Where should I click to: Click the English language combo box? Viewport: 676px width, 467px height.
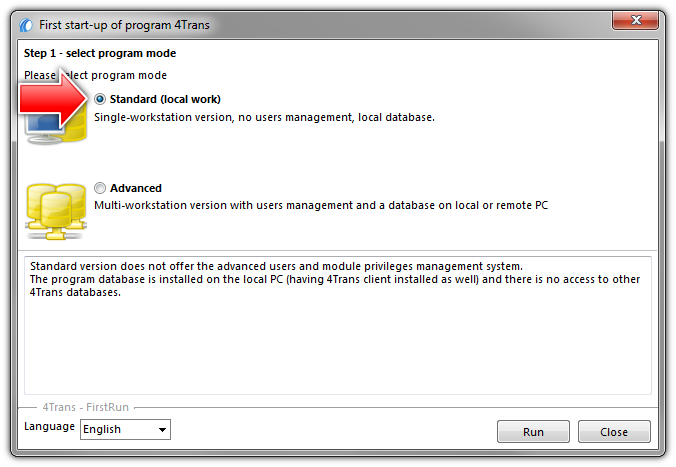[125, 429]
